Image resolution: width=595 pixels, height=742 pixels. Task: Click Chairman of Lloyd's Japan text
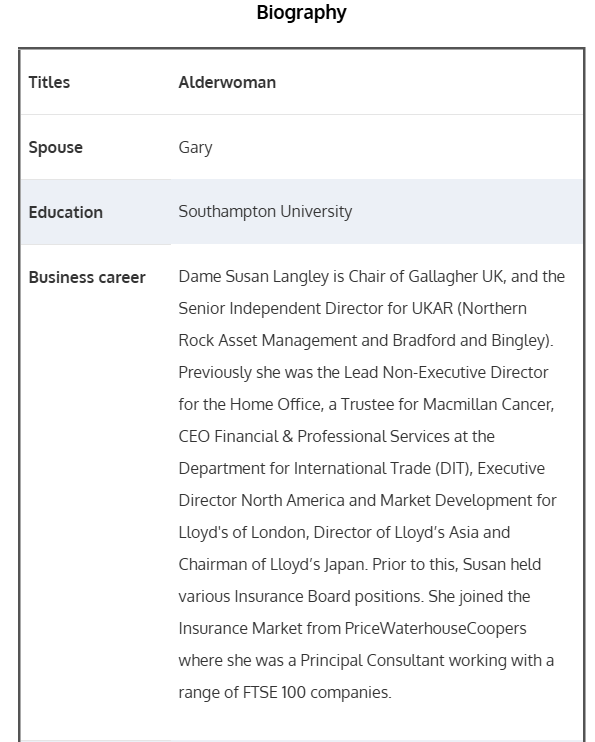point(272,565)
